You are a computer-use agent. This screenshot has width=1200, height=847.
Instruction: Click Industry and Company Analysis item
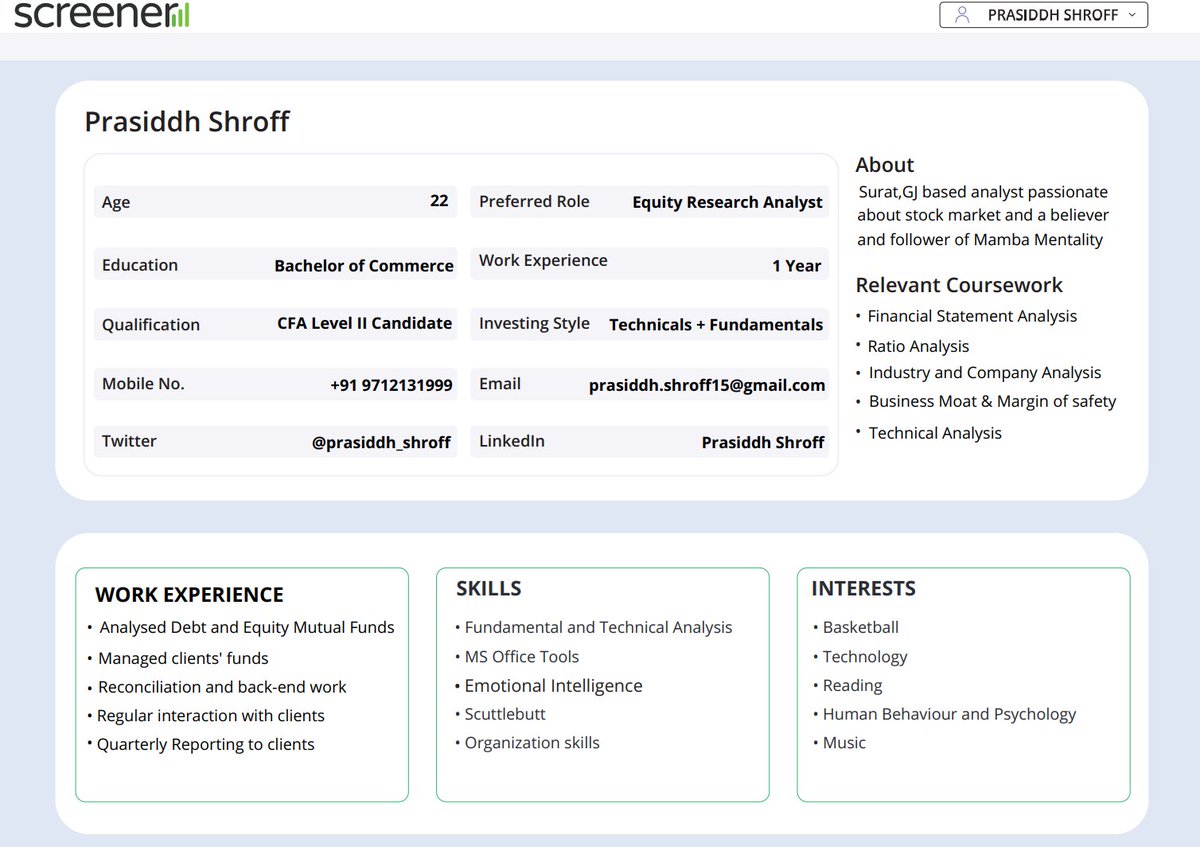tap(985, 372)
